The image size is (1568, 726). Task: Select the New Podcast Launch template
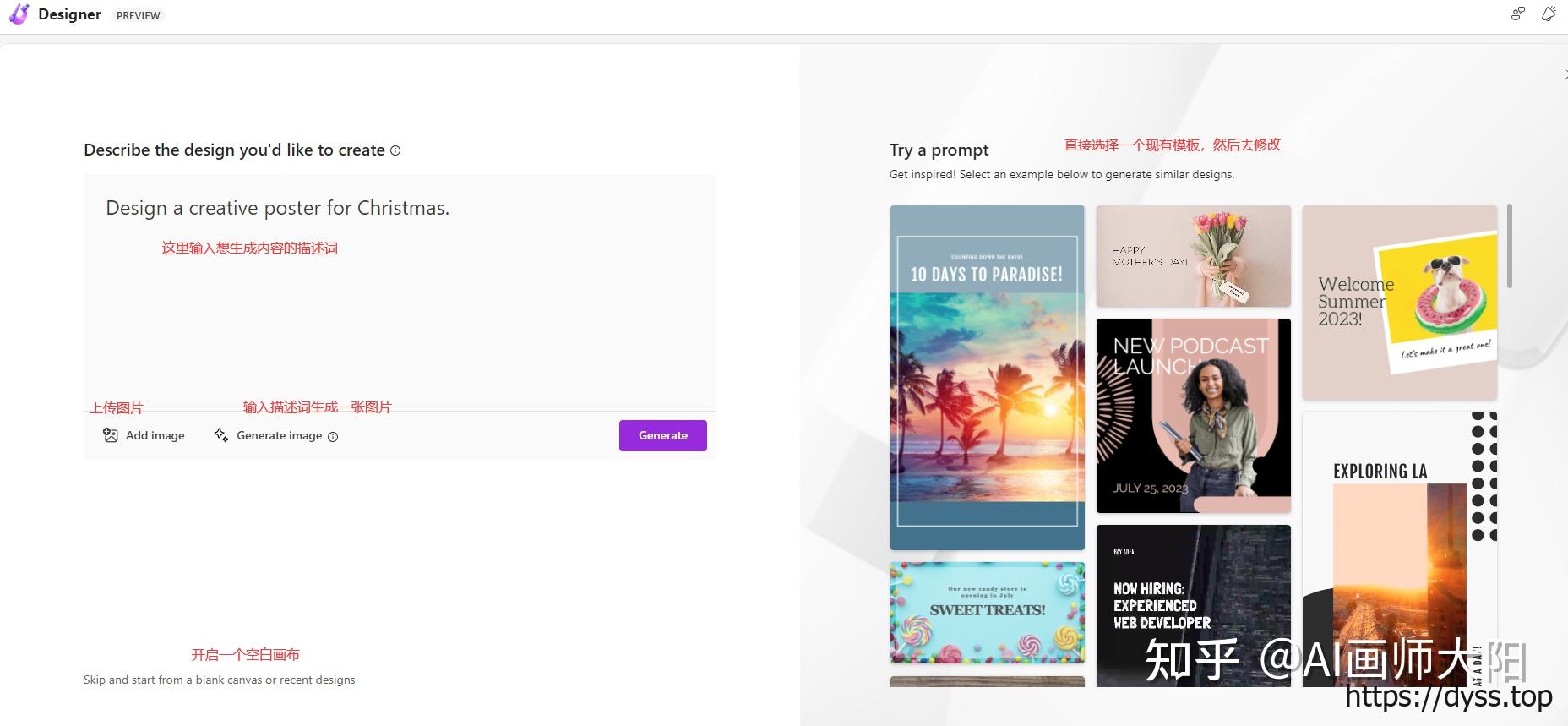click(x=1193, y=416)
